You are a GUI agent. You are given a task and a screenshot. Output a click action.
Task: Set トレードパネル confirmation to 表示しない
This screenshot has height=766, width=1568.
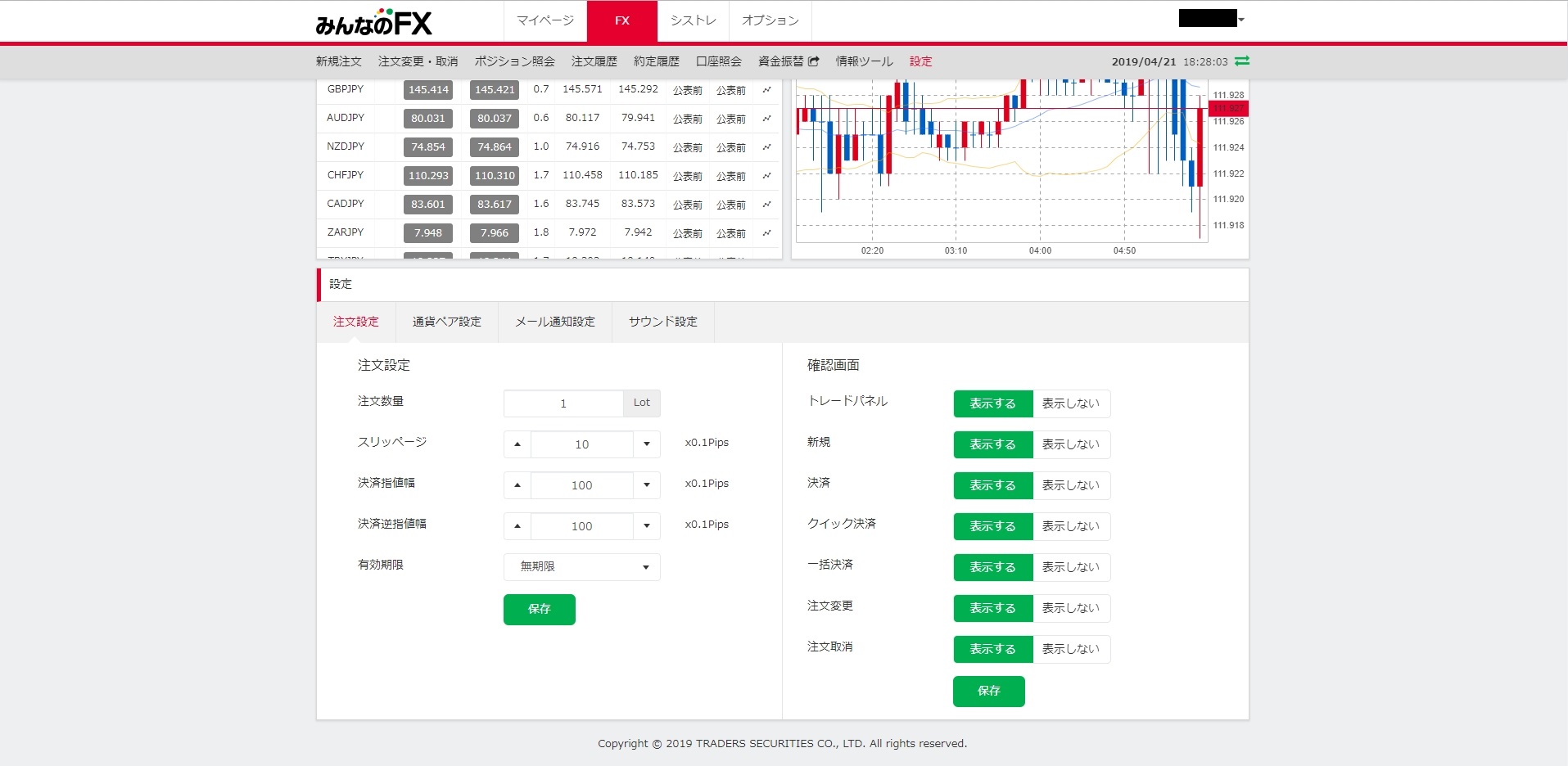pos(1070,403)
